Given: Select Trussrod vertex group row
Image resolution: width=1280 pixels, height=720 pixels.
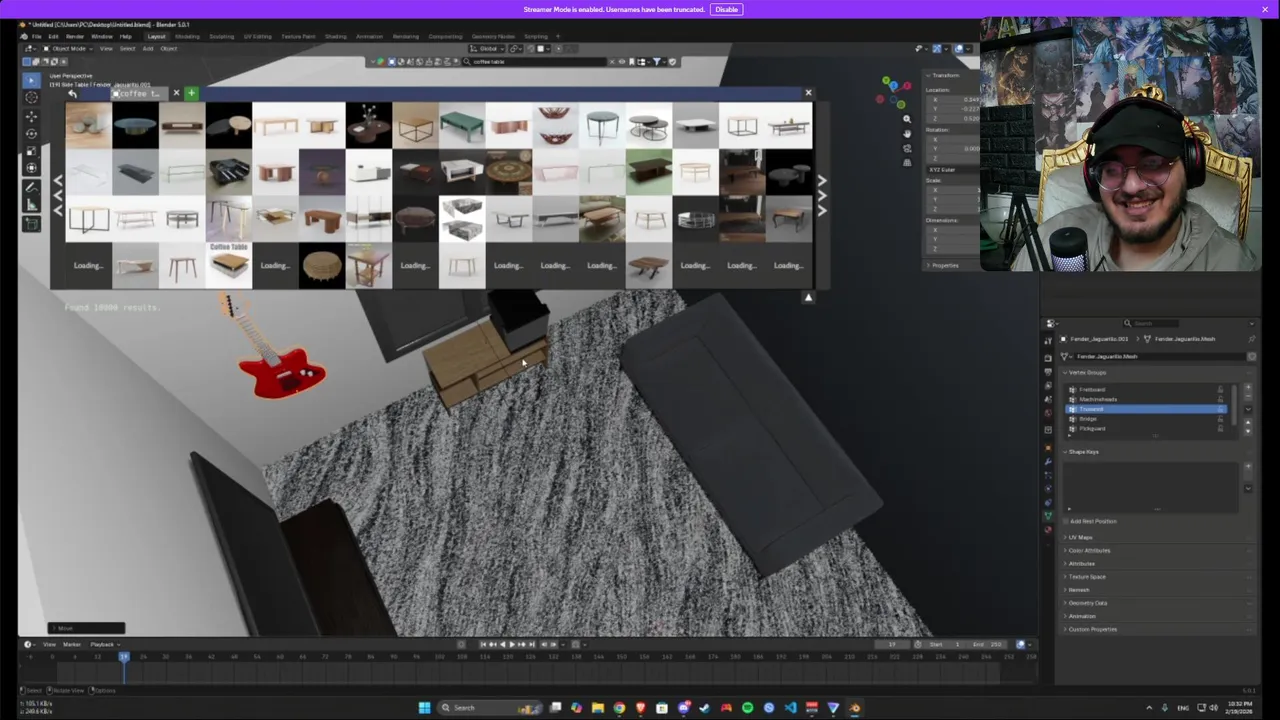Looking at the screenshot, I should pos(1145,409).
